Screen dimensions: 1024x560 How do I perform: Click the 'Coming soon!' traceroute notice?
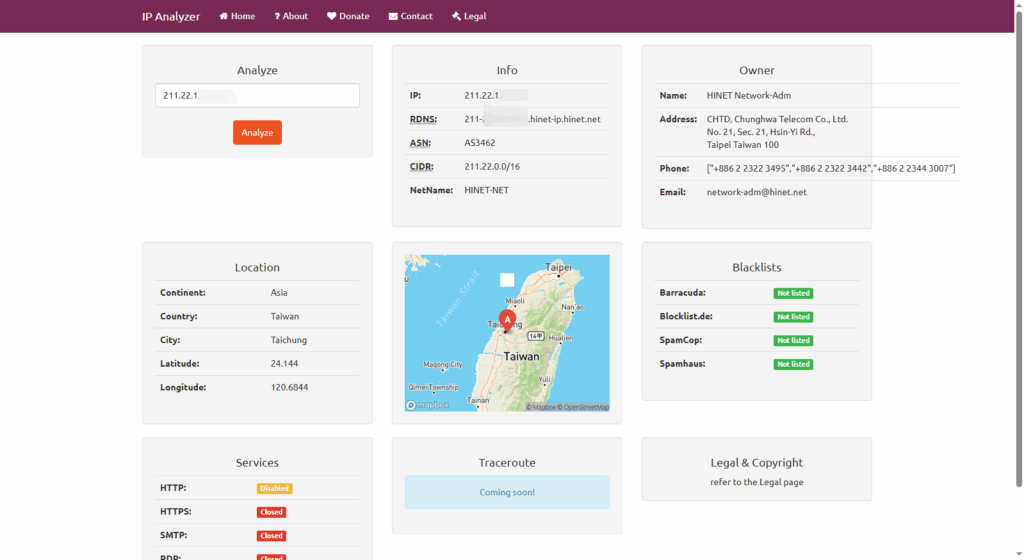click(x=507, y=492)
